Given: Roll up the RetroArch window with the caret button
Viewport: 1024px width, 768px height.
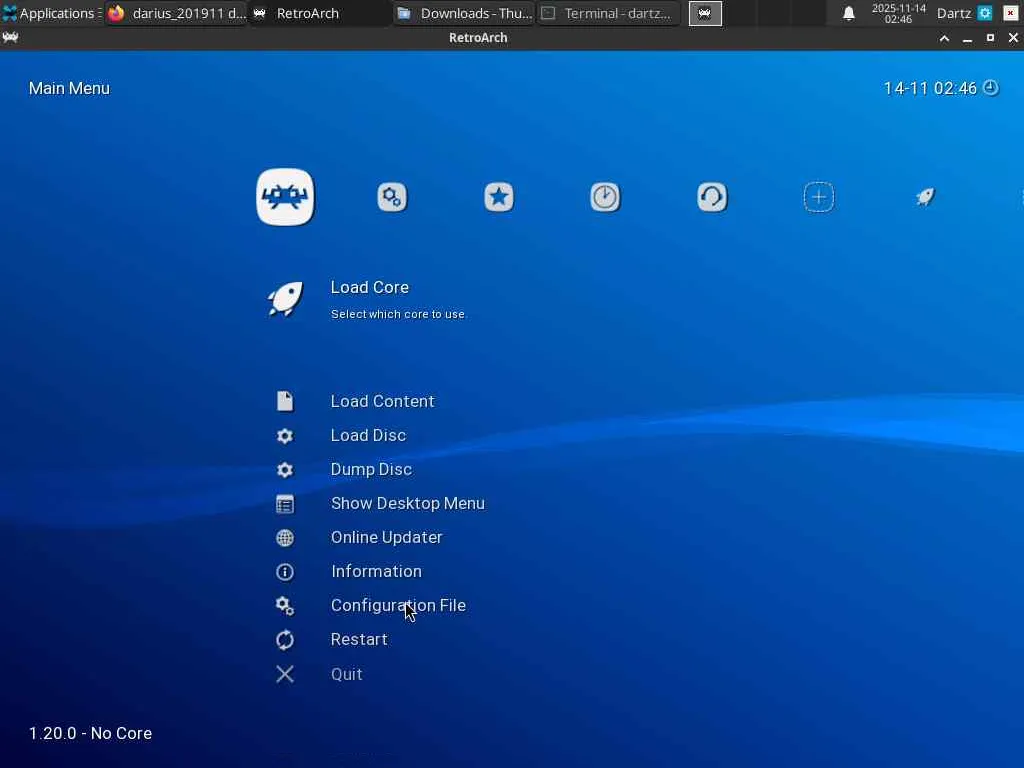Looking at the screenshot, I should (x=944, y=38).
